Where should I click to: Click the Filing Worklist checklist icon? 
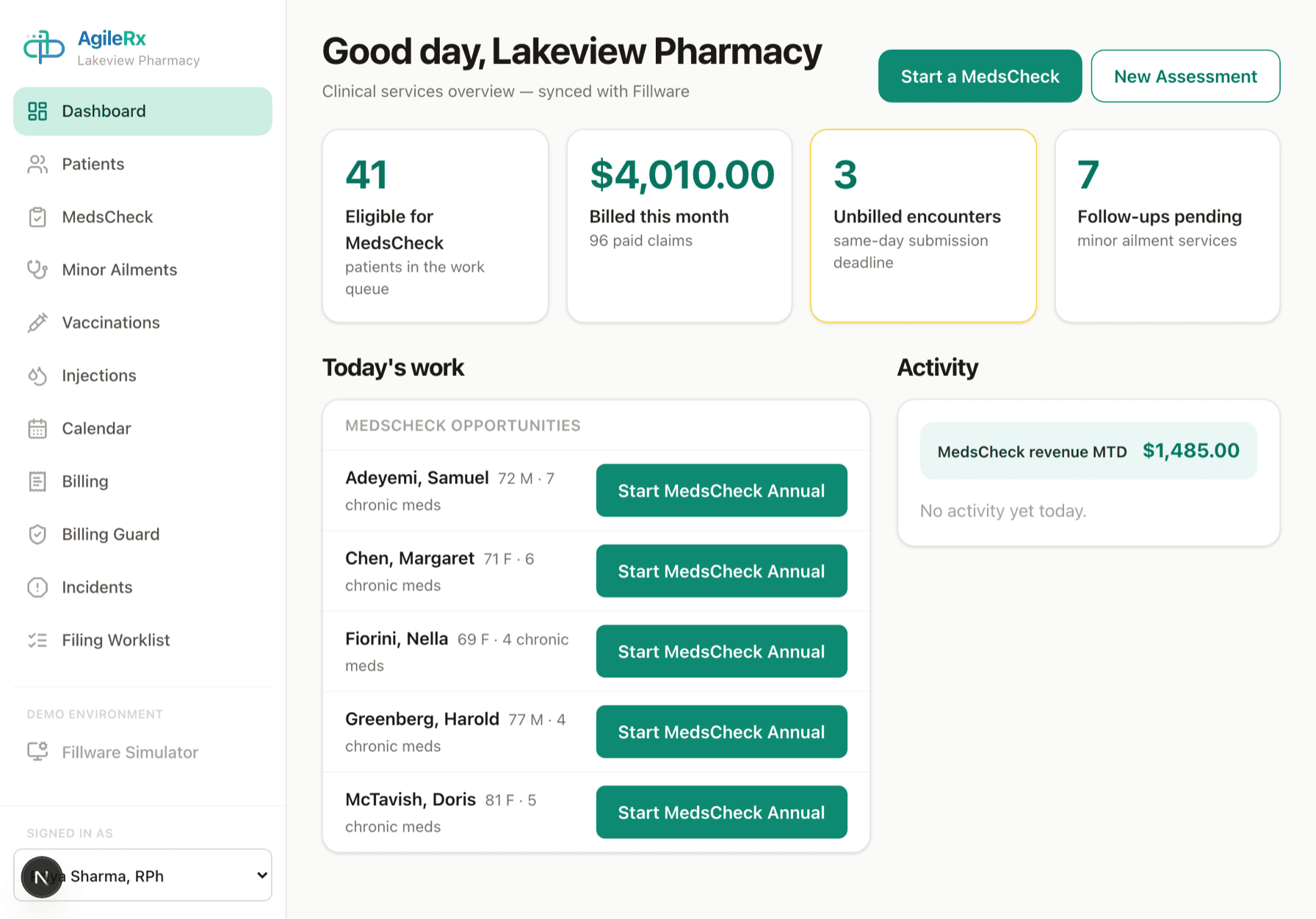click(37, 640)
